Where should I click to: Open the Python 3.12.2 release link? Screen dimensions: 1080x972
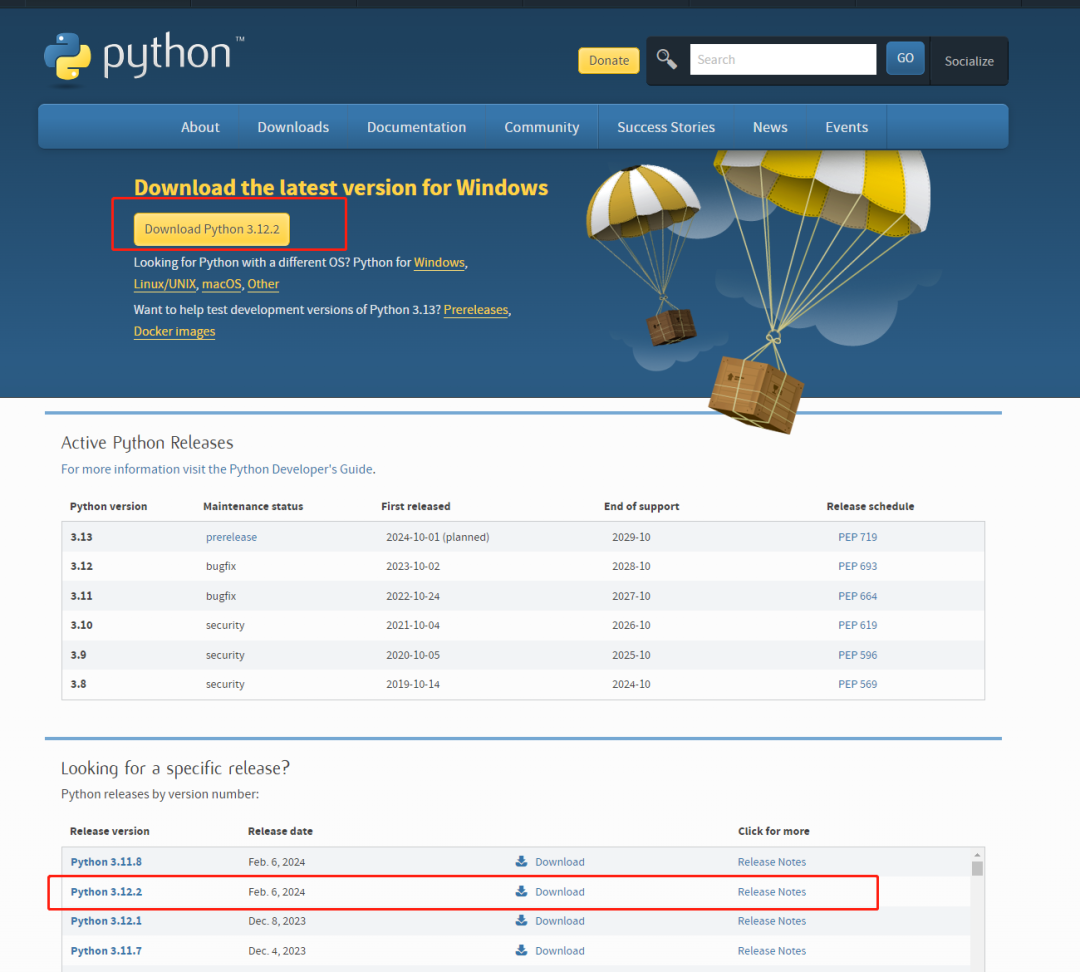[x=106, y=891]
